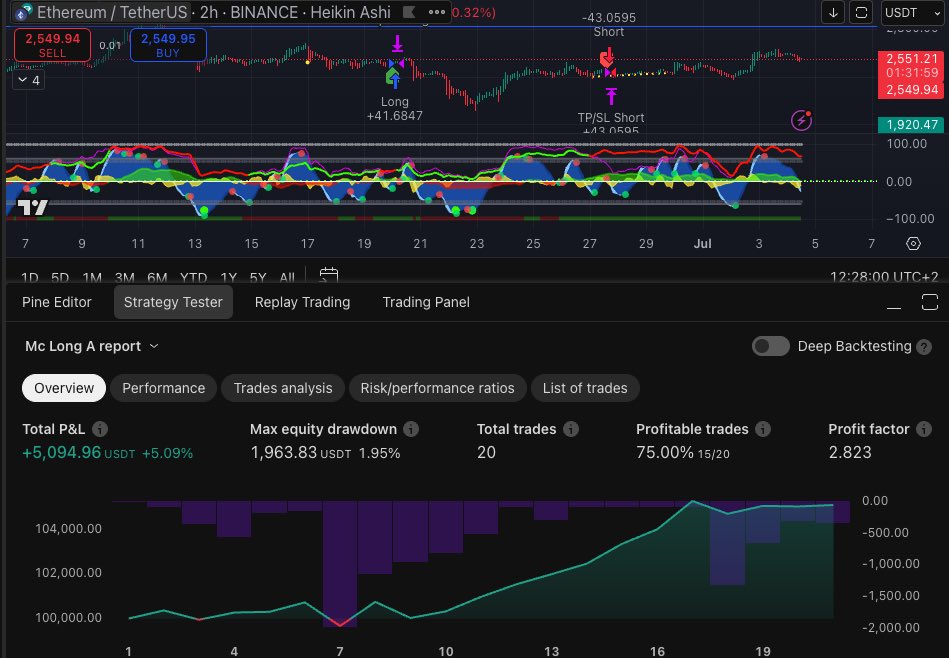The image size is (949, 658).
Task: Open the three-dots more menu in chart legend
Action: click(436, 12)
